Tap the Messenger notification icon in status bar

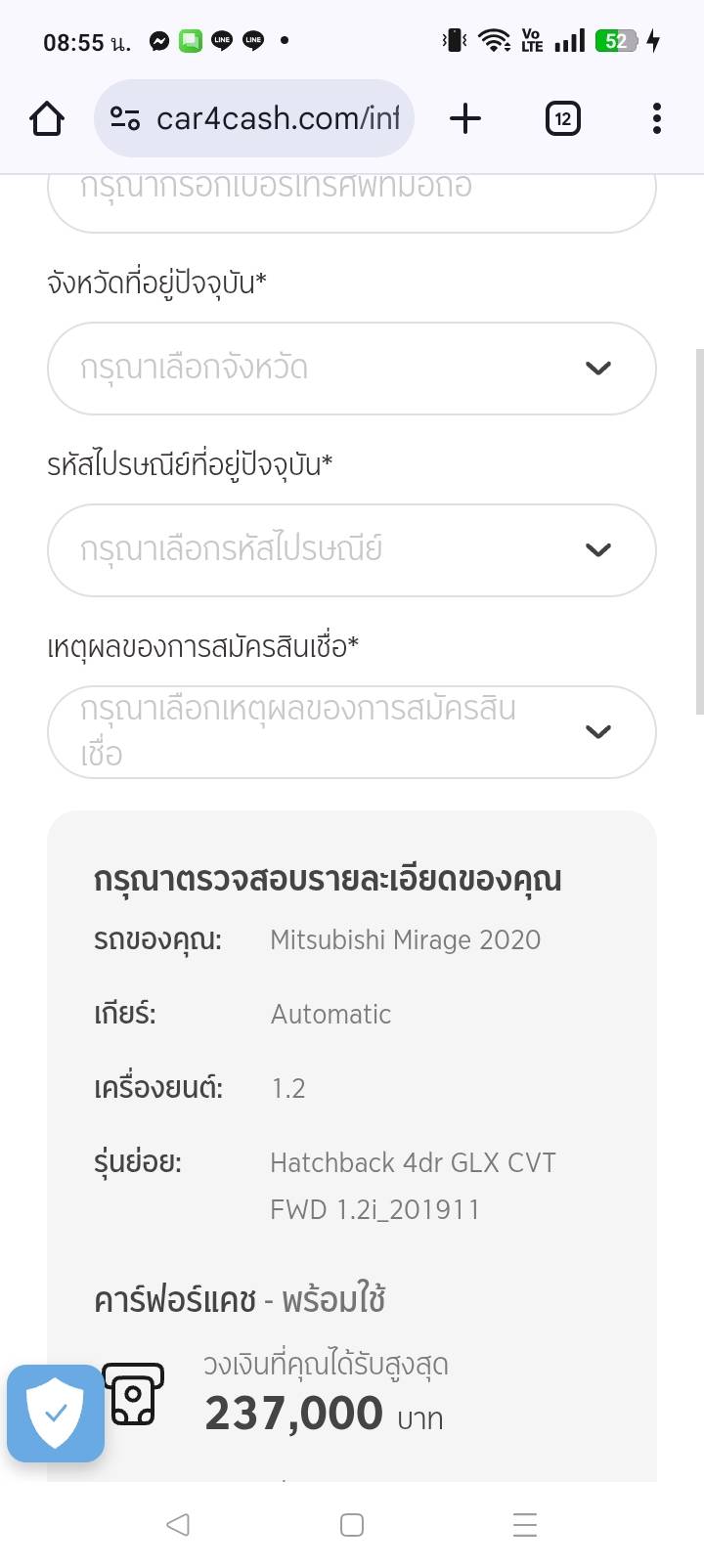click(x=159, y=41)
